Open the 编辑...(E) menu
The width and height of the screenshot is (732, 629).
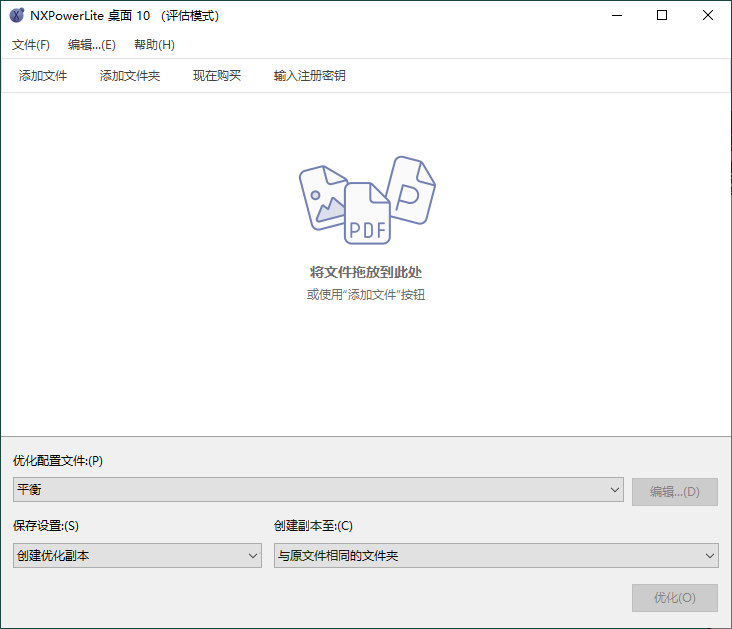click(x=91, y=45)
